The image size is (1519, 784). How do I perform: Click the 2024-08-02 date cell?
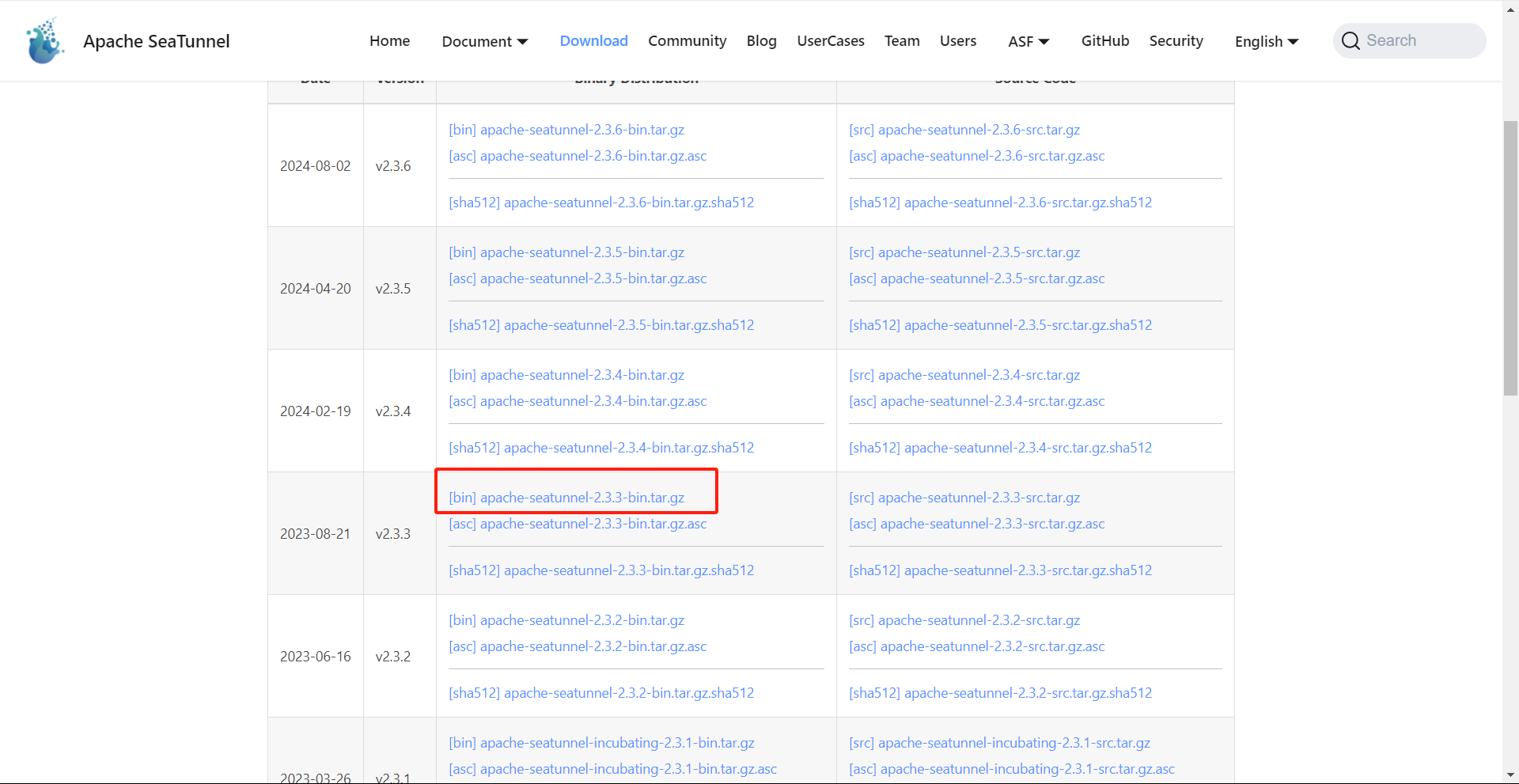[315, 166]
